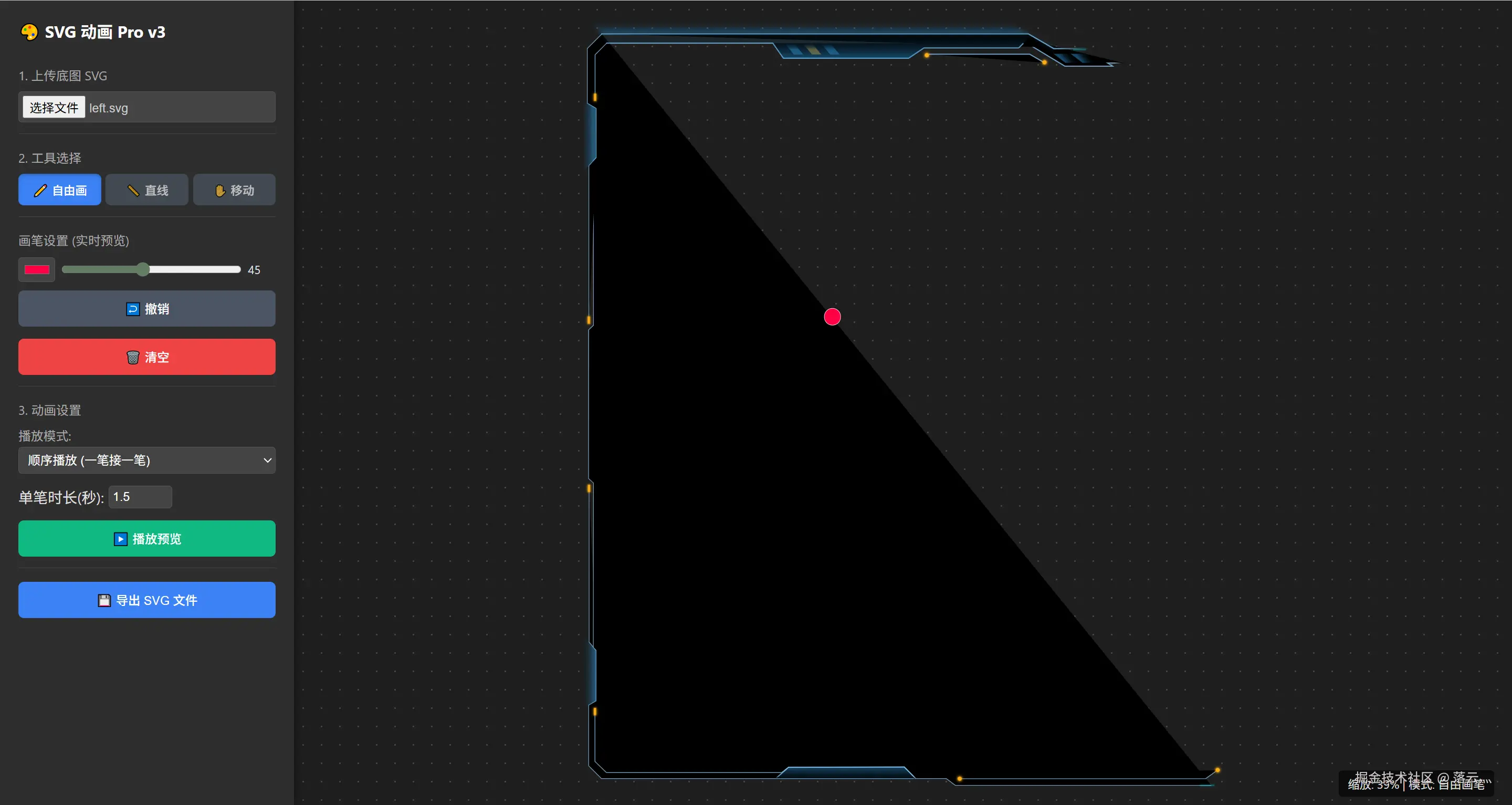This screenshot has width=1512, height=805.
Task: Select the 移动 hand move tool
Action: coord(234,190)
